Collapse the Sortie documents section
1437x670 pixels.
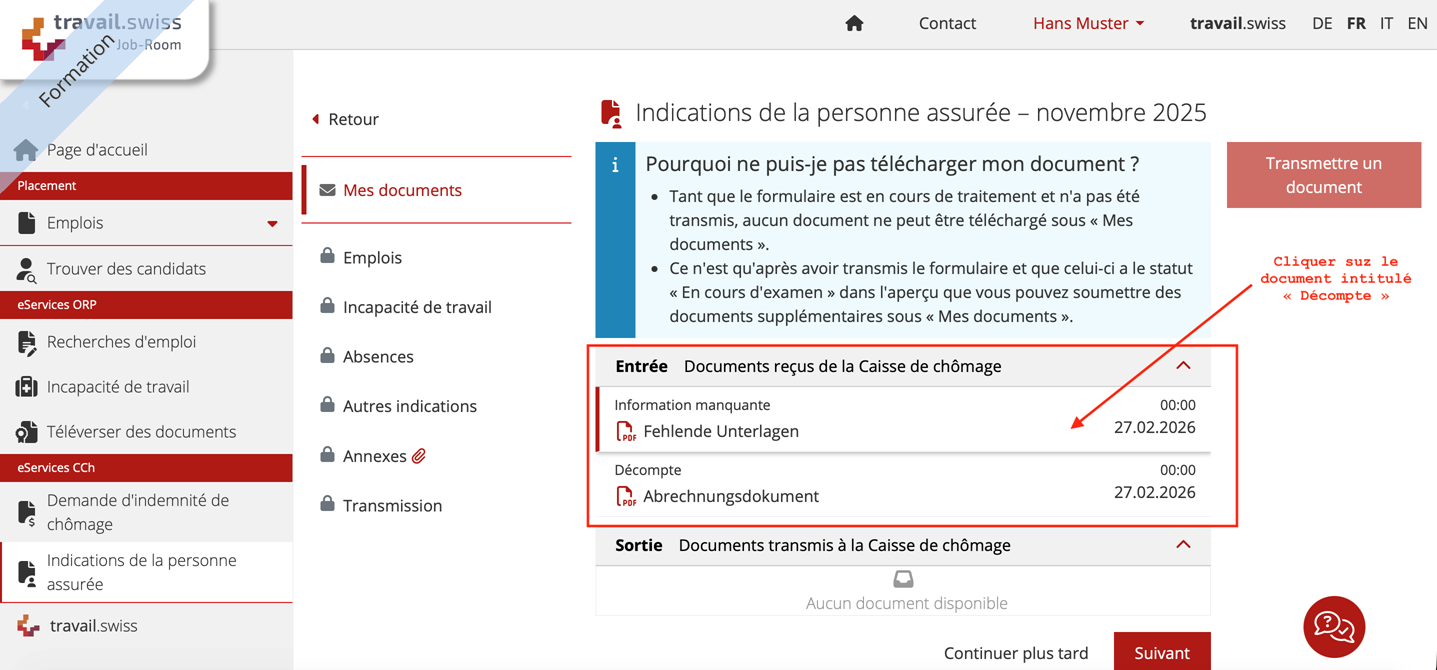[1183, 545]
